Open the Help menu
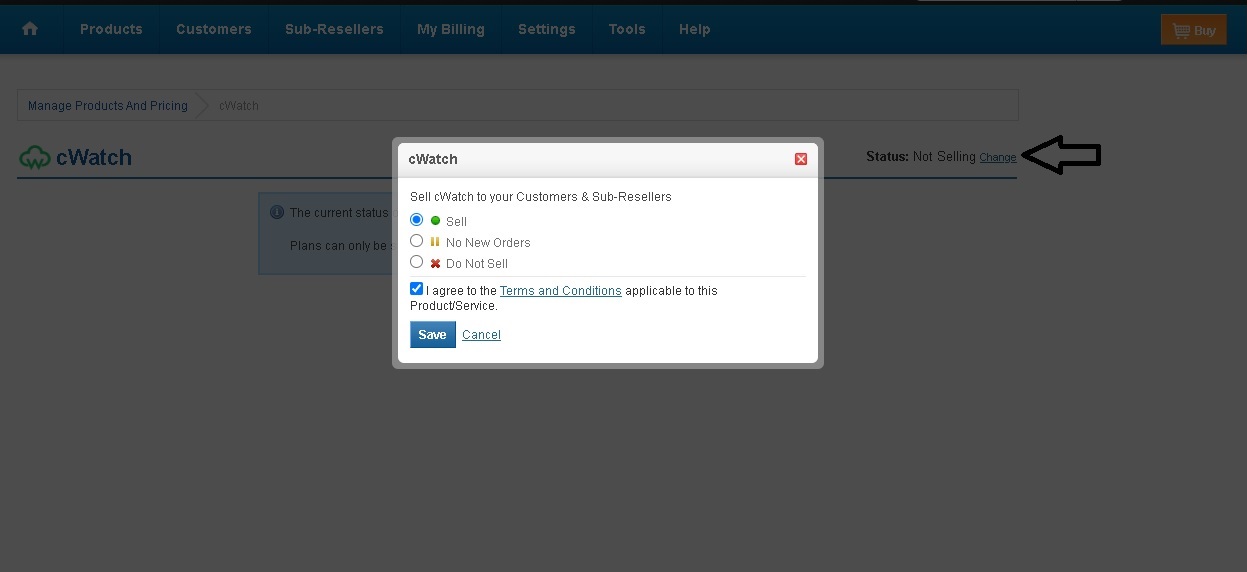 [x=695, y=29]
